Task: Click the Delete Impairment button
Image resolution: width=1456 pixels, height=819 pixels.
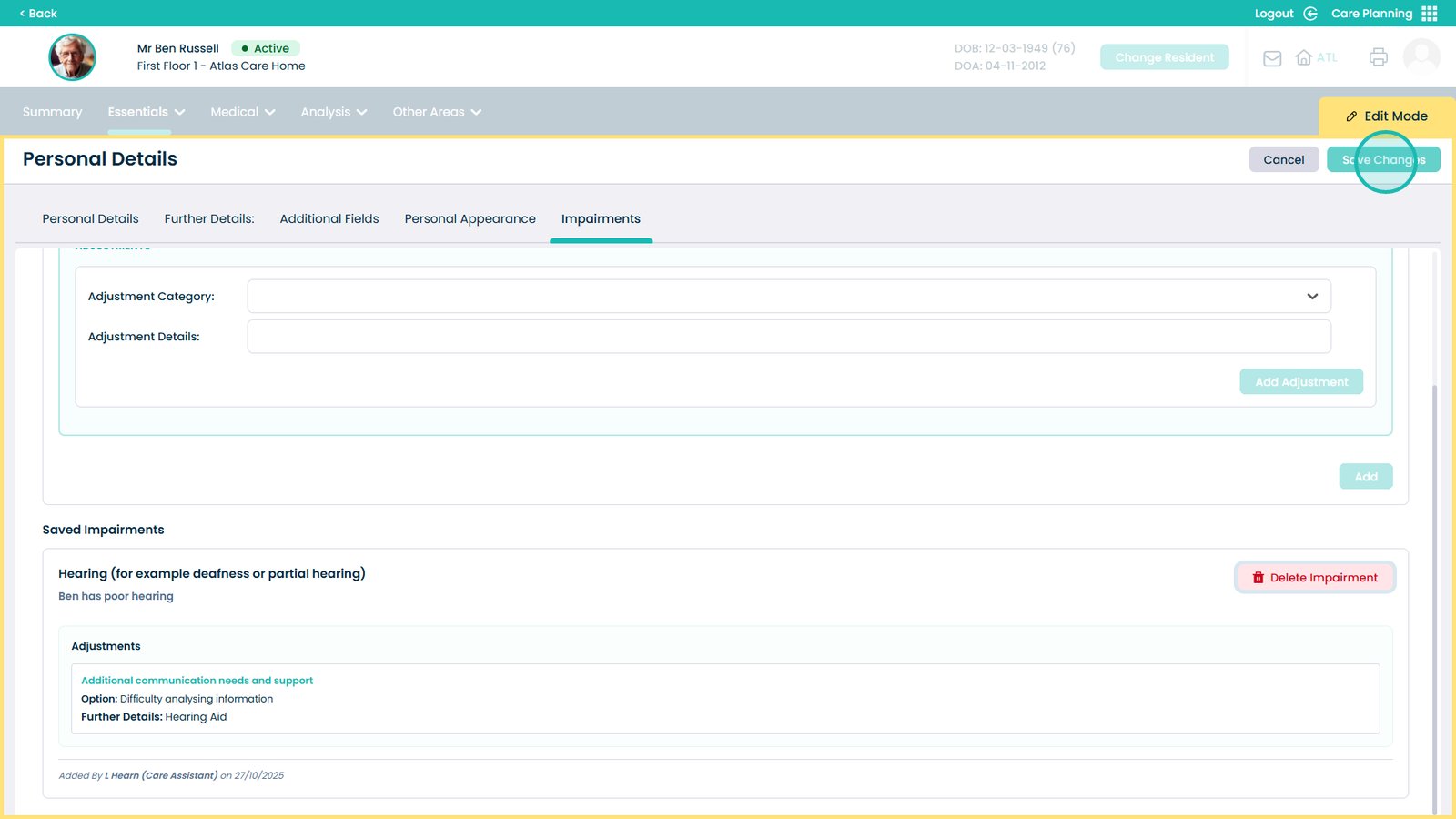Action: tap(1314, 578)
